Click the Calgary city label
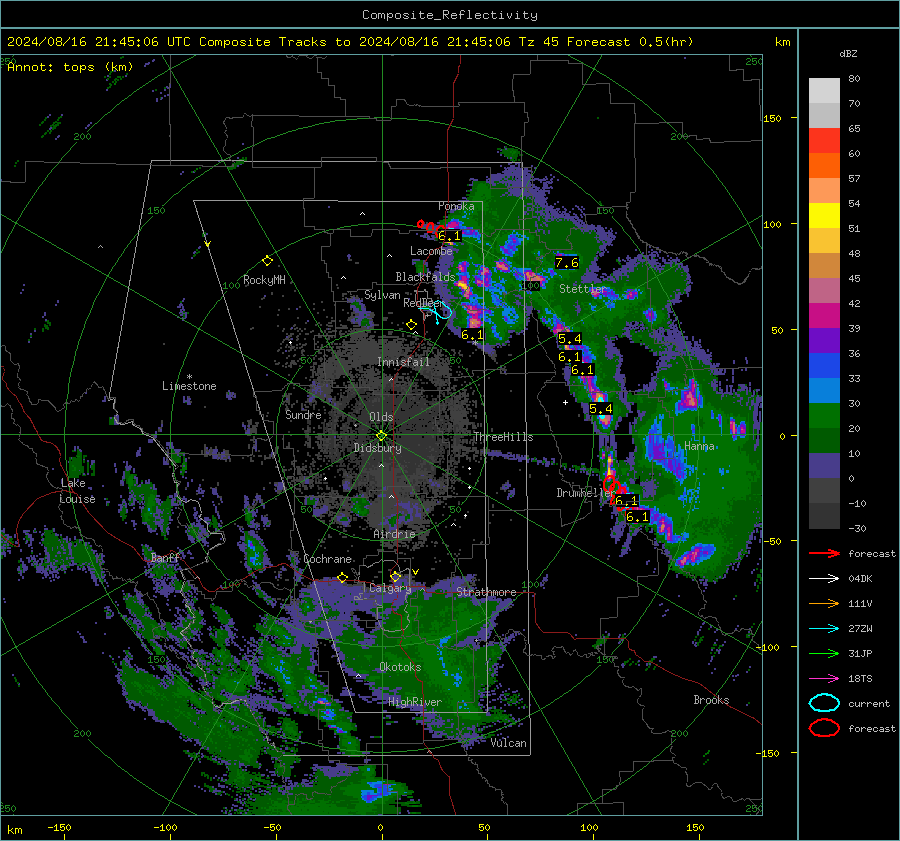This screenshot has width=900, height=841. coord(390,588)
